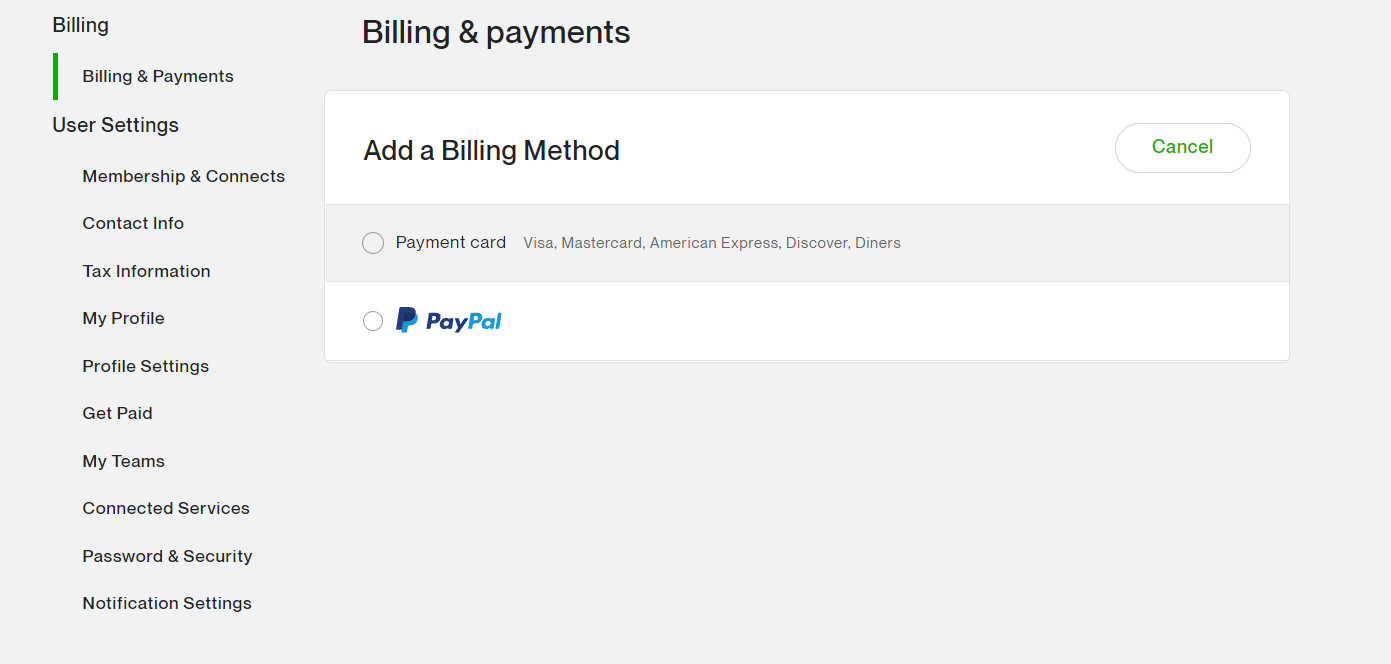Open Connected Services settings

pos(166,508)
